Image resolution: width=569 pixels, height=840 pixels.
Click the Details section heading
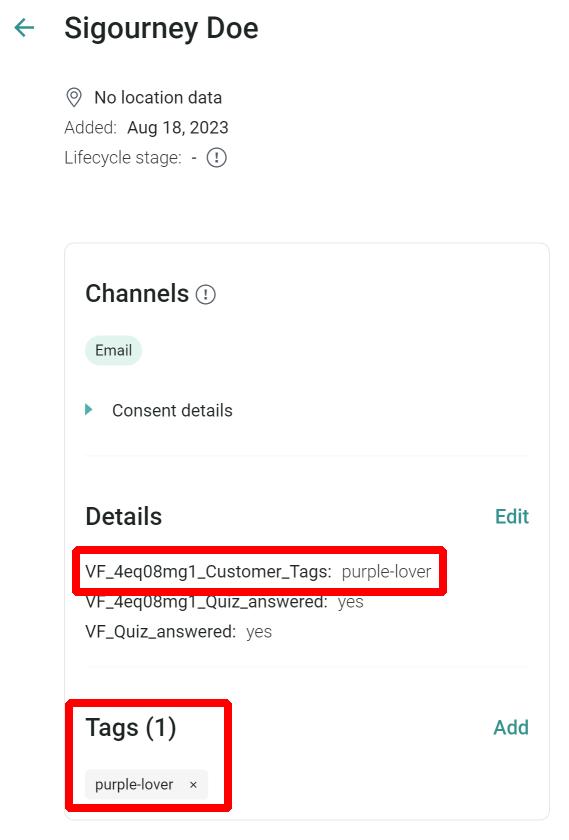[x=124, y=516]
